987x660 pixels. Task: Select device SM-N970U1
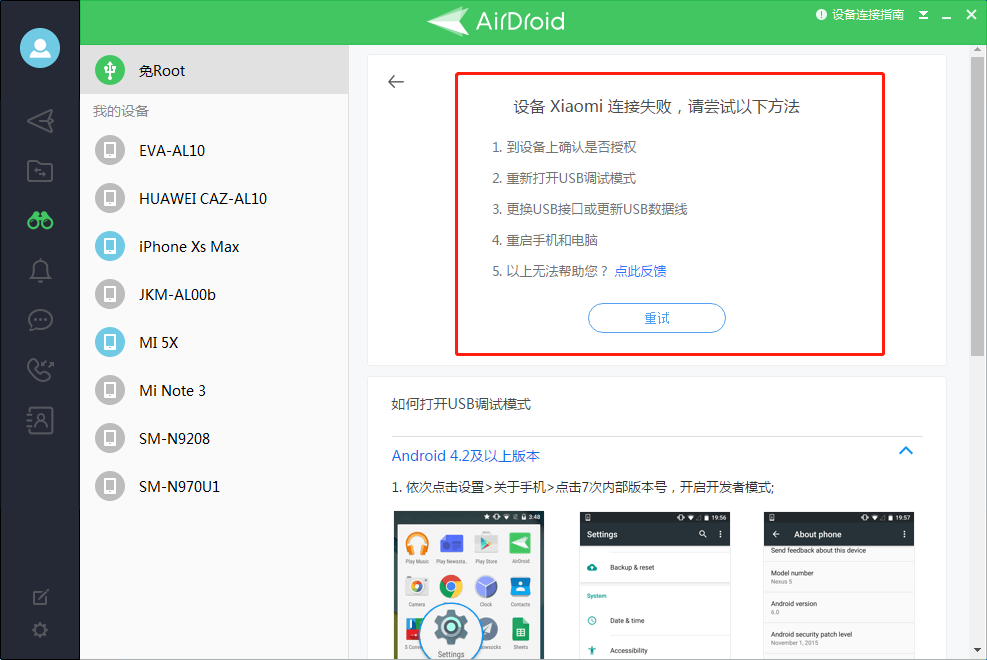coord(214,486)
